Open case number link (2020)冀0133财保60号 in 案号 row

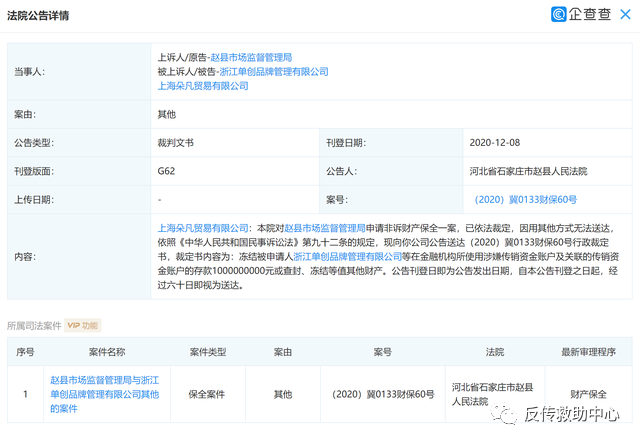[x=525, y=200]
